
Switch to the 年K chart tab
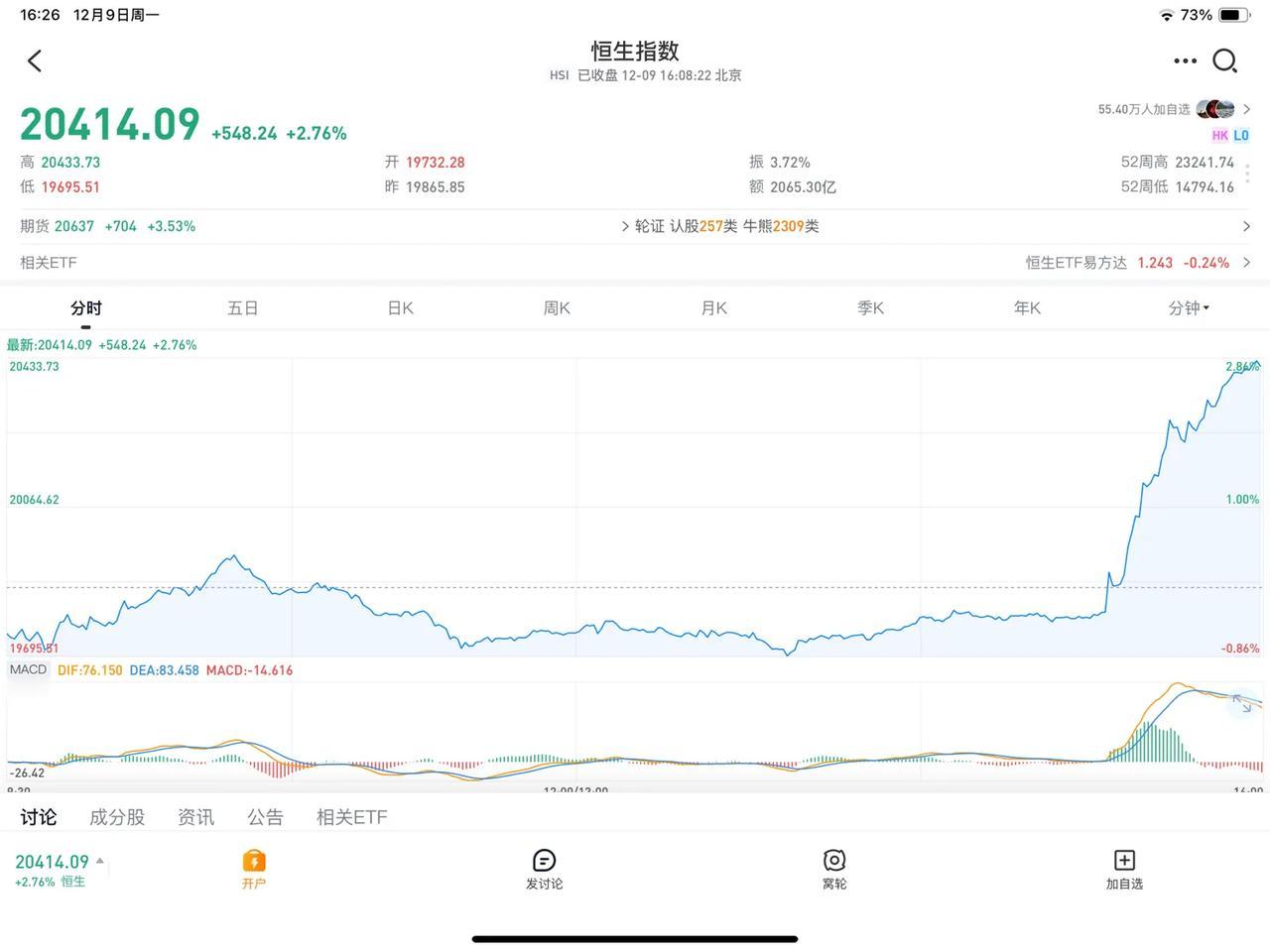(x=1028, y=308)
